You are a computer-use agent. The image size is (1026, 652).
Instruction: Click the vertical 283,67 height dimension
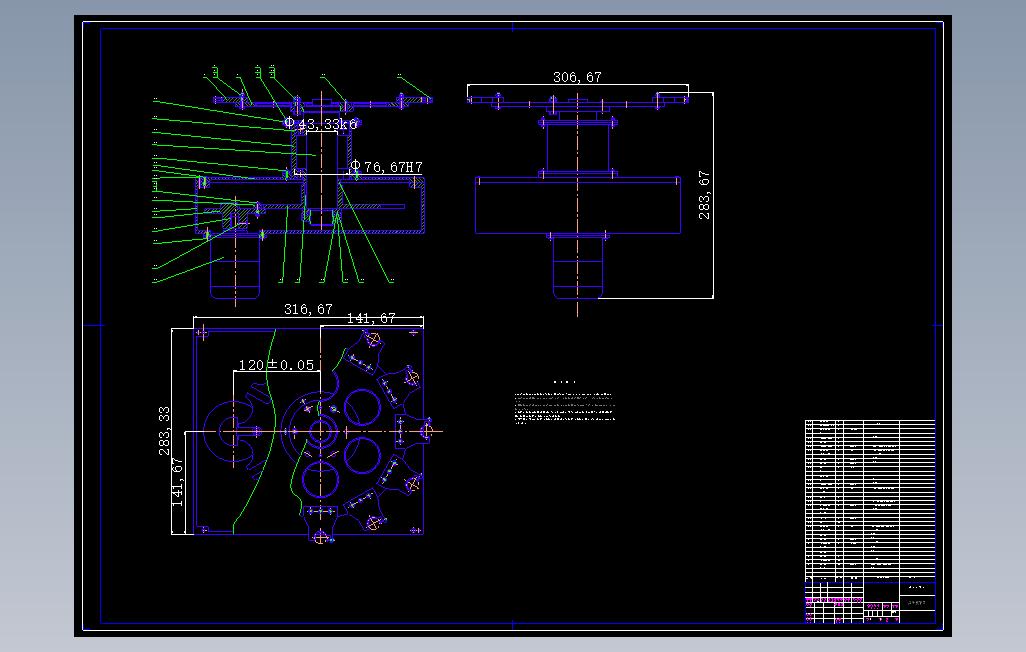(704, 195)
